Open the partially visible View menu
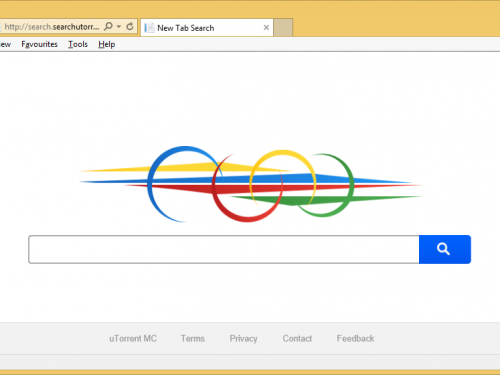 tap(5, 44)
